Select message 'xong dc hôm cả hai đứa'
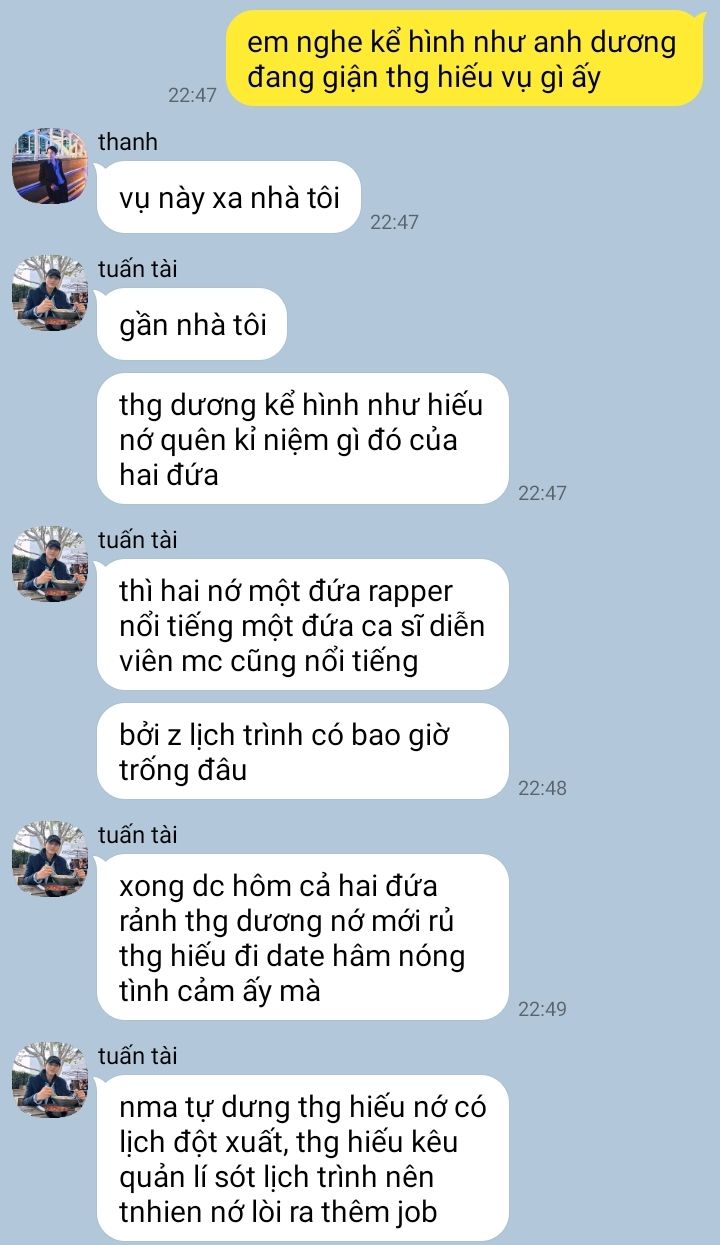The image size is (720, 1245). (x=303, y=937)
